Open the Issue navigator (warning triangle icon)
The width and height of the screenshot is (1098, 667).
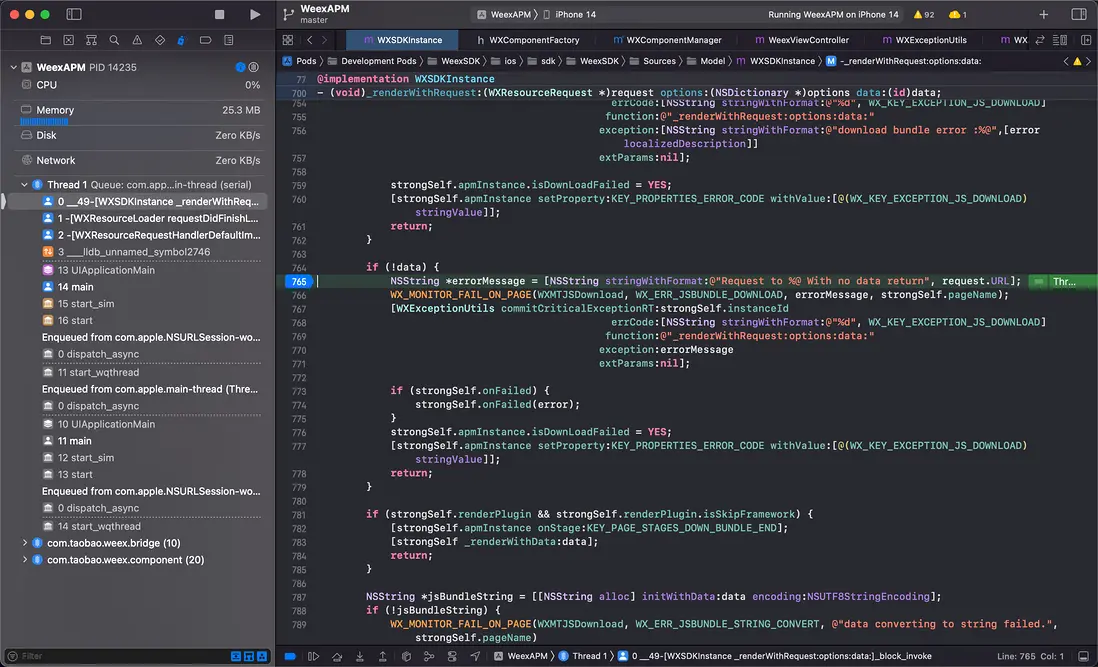(x=137, y=40)
